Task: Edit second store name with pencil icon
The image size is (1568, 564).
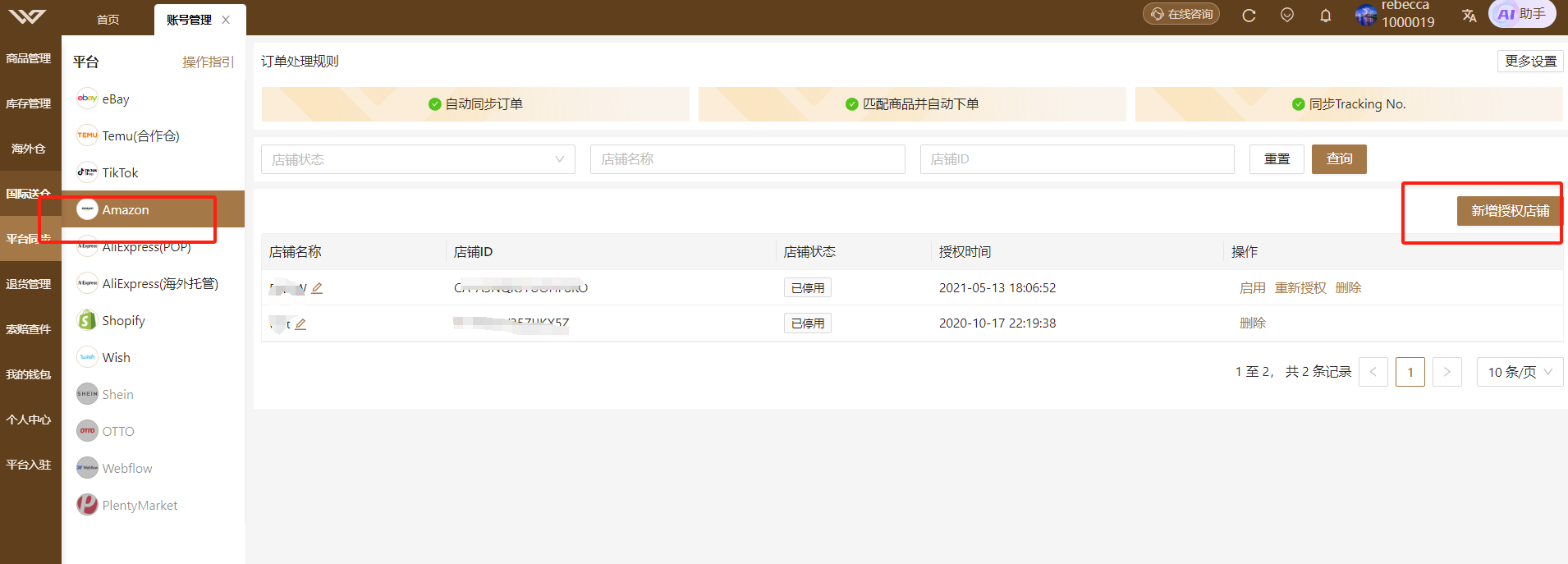Action: 300,324
